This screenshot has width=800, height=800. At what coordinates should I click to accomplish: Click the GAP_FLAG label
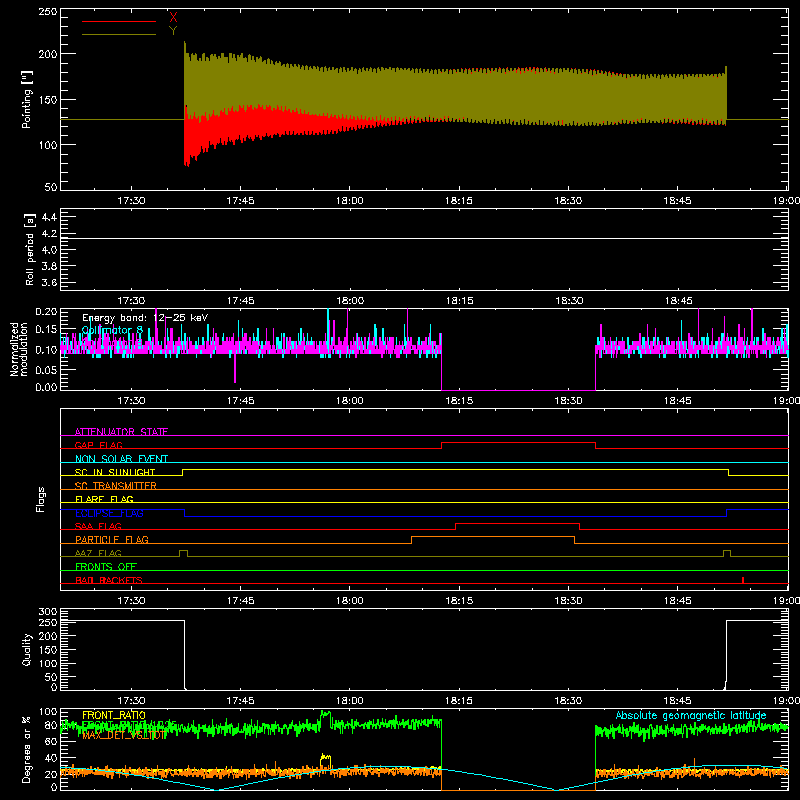(x=98, y=445)
